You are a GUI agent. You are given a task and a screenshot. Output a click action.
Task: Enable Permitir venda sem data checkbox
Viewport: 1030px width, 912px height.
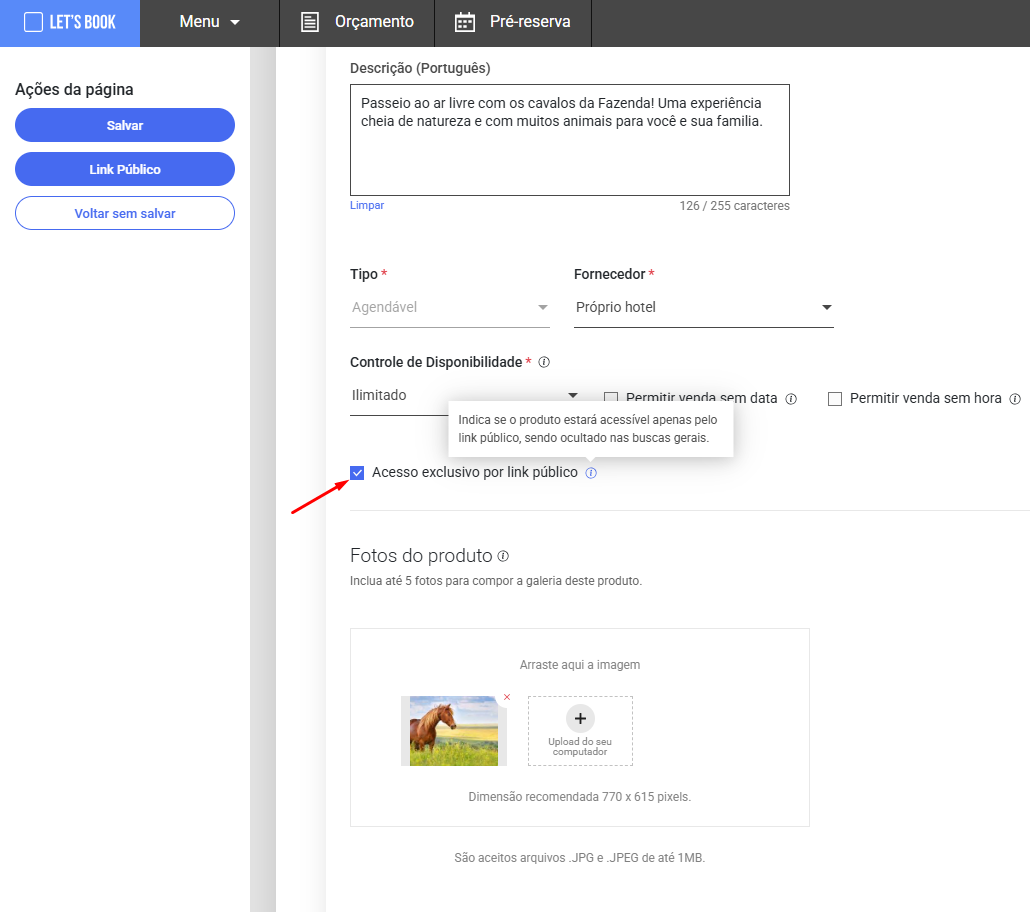coord(611,399)
